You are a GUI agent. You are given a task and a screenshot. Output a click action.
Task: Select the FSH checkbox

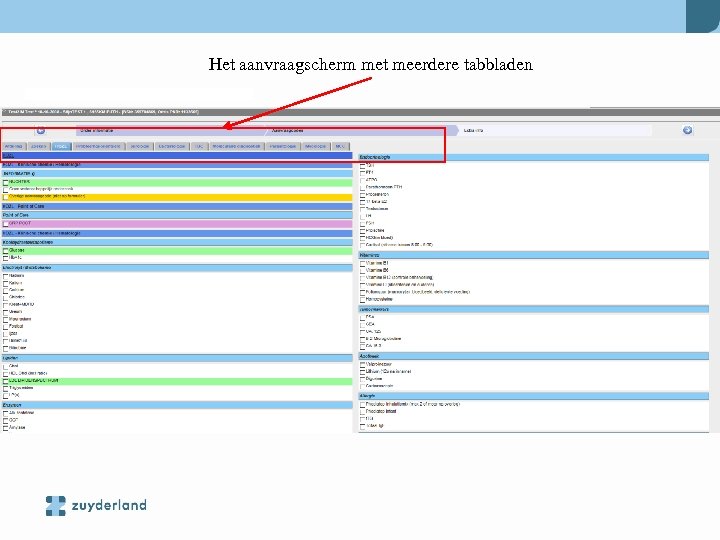pyautogui.click(x=362, y=223)
